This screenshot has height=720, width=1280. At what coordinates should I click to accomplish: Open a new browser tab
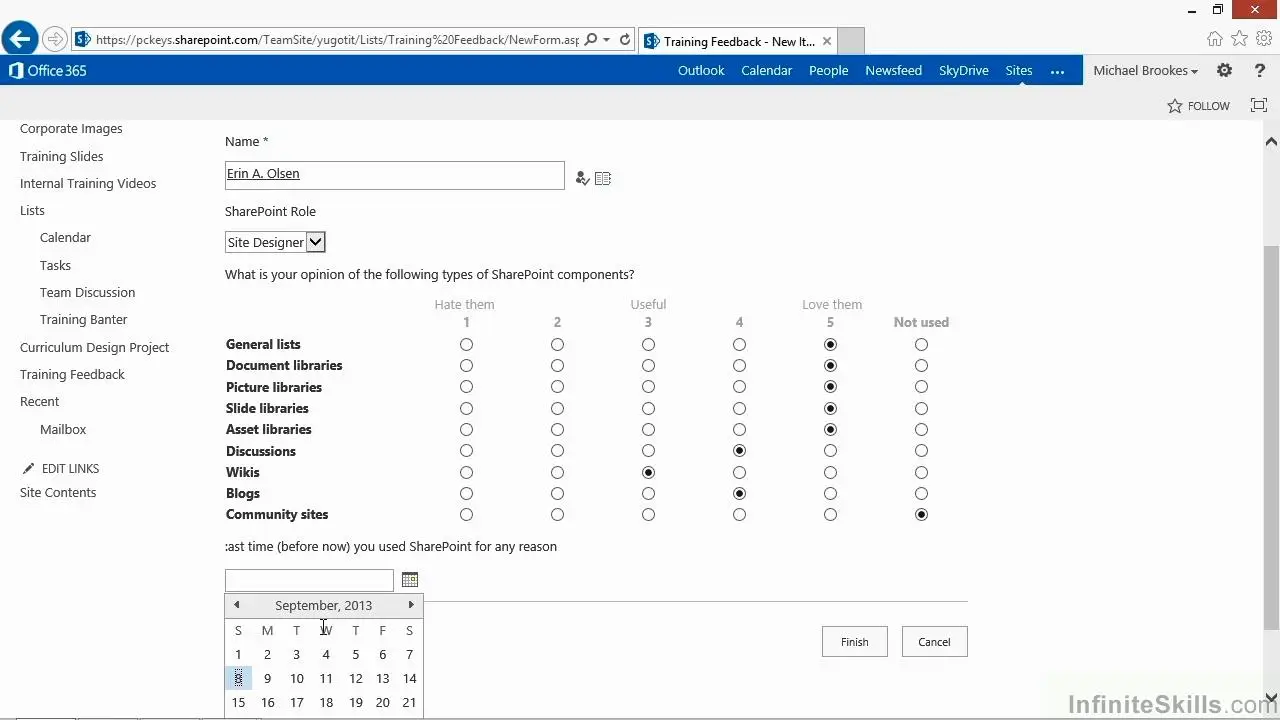pyautogui.click(x=850, y=41)
